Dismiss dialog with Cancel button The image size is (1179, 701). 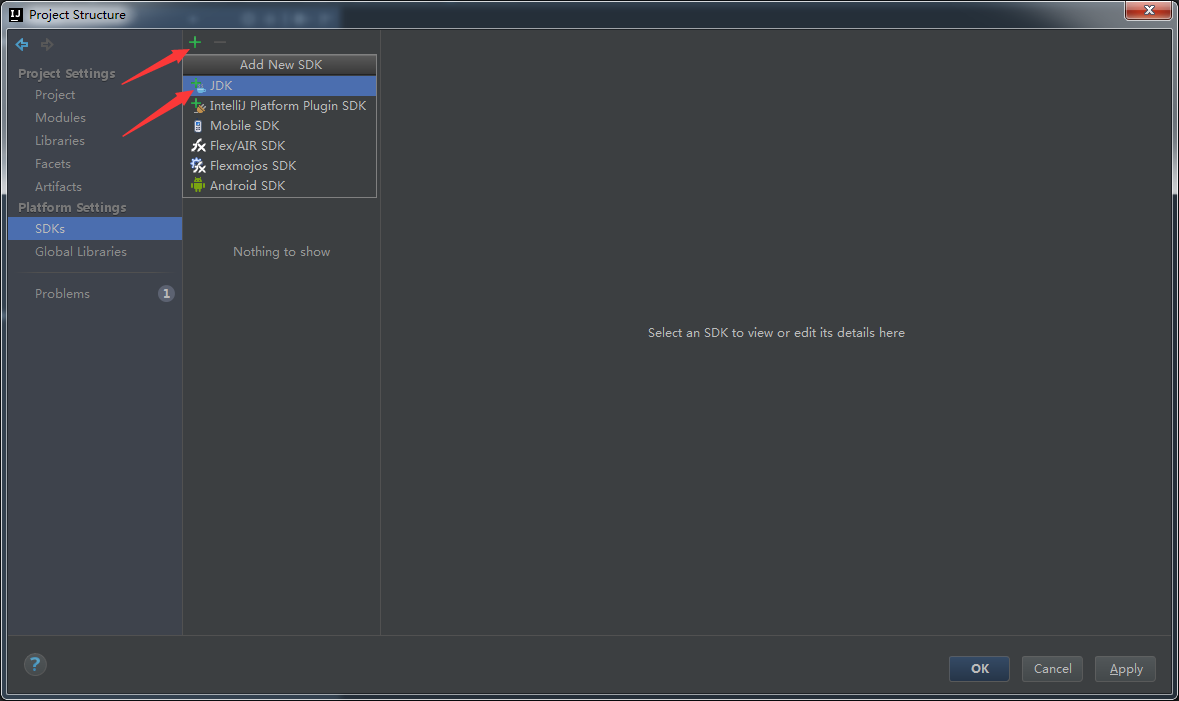1052,669
